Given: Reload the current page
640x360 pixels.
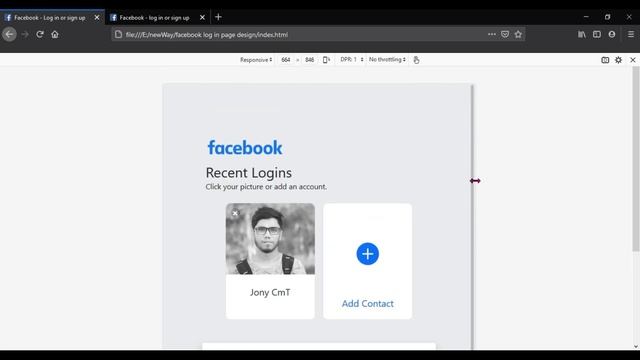Looking at the screenshot, I should point(40,34).
